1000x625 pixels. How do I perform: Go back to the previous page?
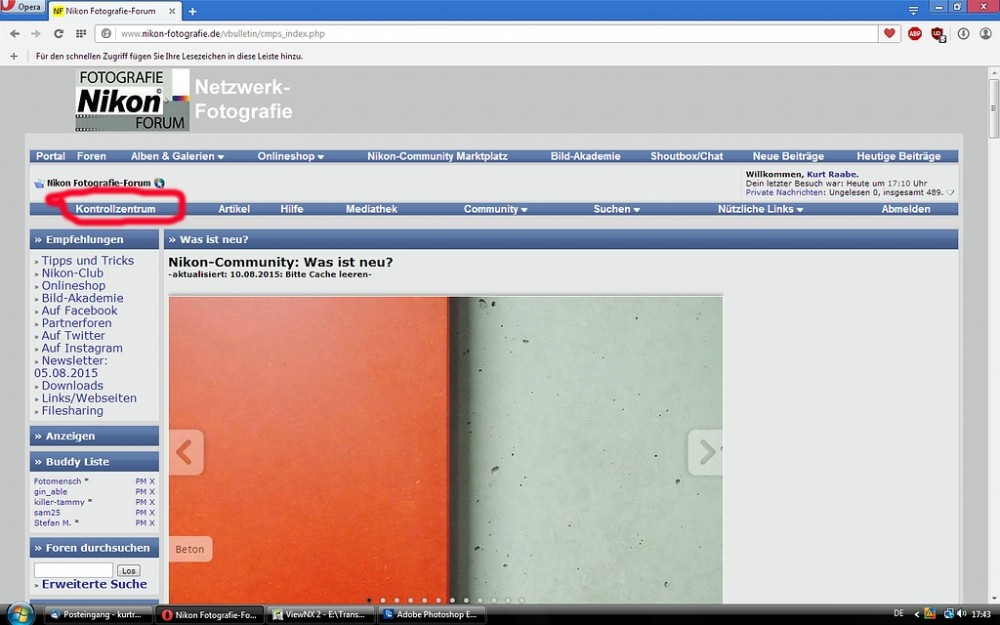coord(14,34)
